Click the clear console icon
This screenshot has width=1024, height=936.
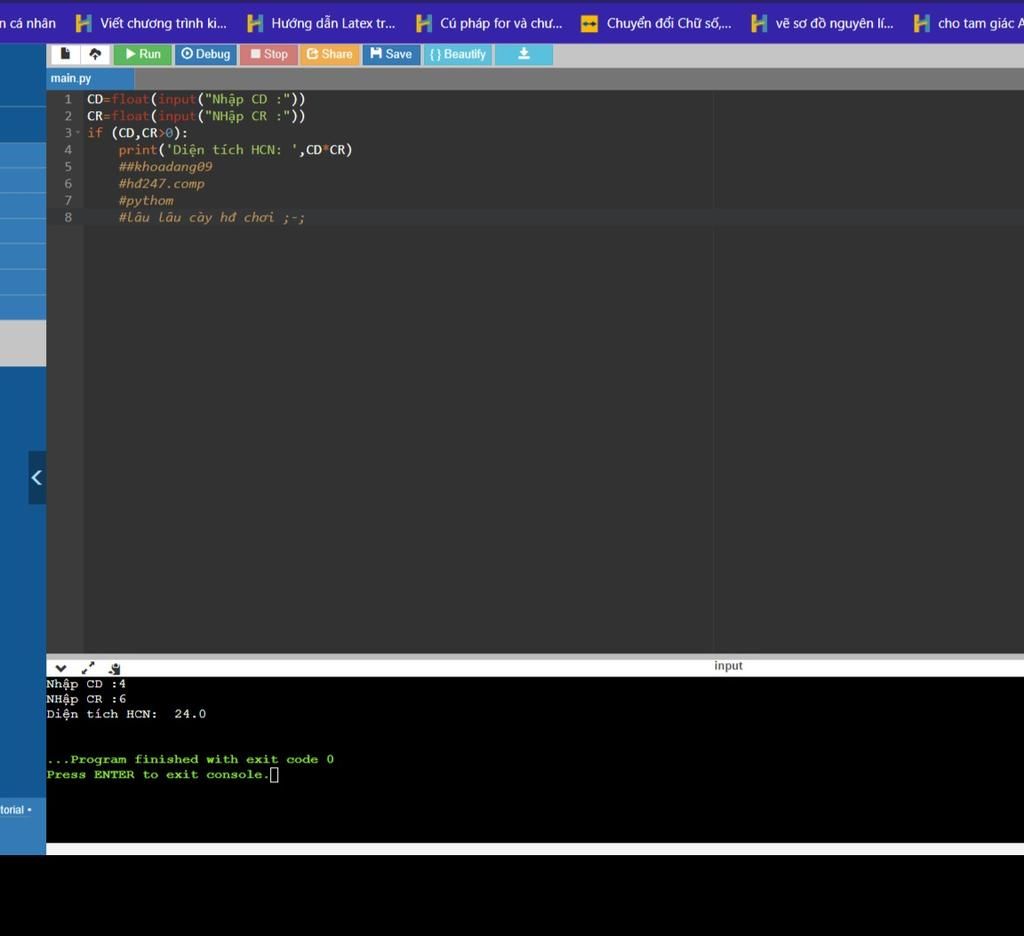click(114, 668)
